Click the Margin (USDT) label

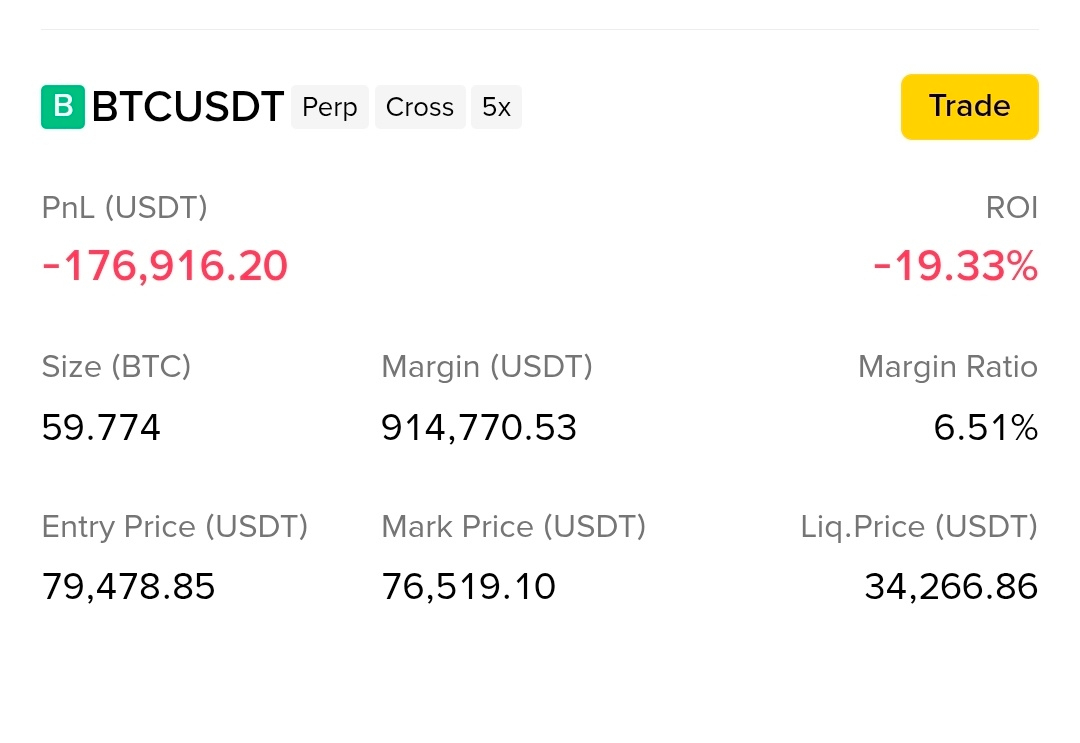point(486,367)
